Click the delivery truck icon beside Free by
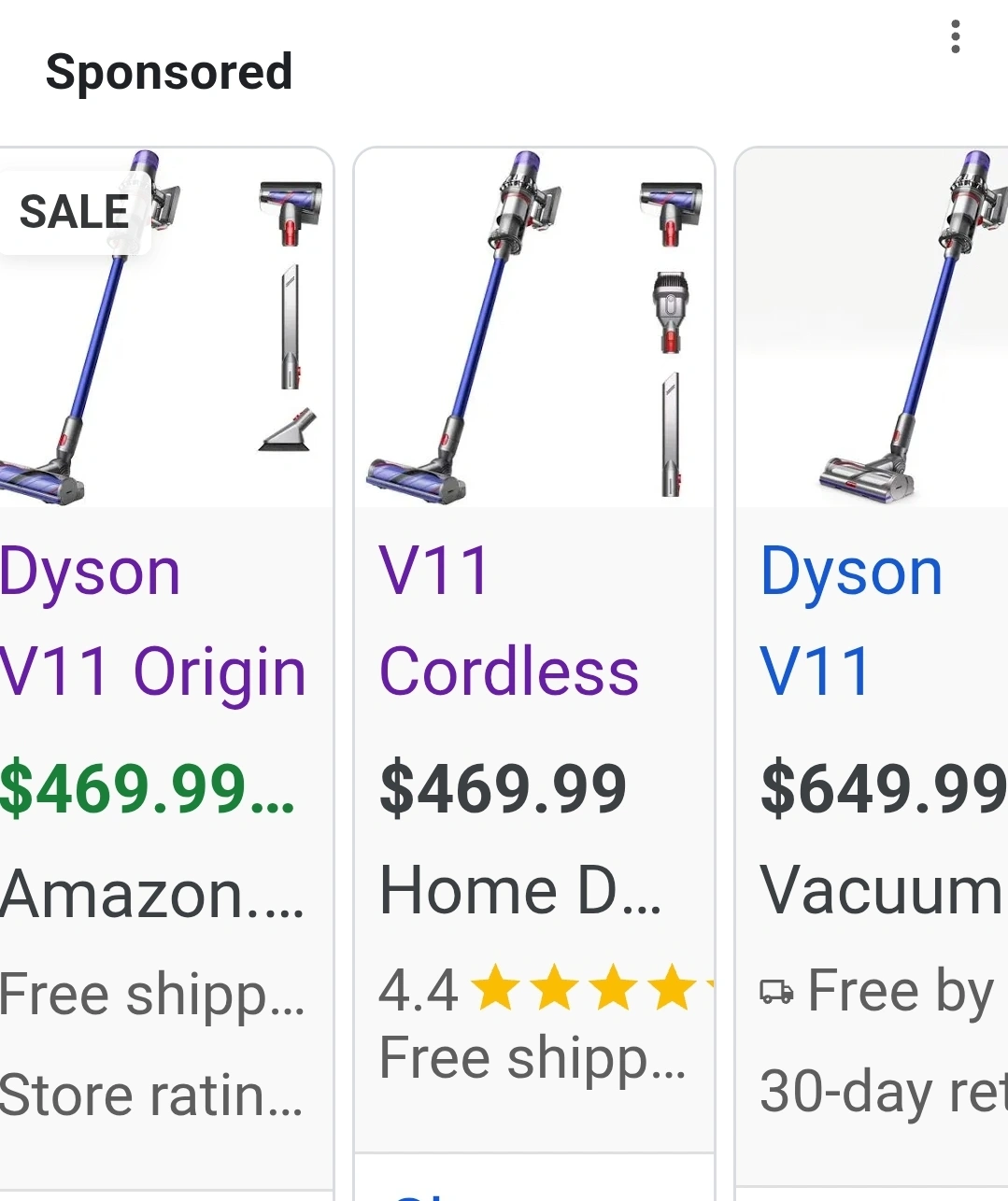1008x1201 pixels. (777, 992)
